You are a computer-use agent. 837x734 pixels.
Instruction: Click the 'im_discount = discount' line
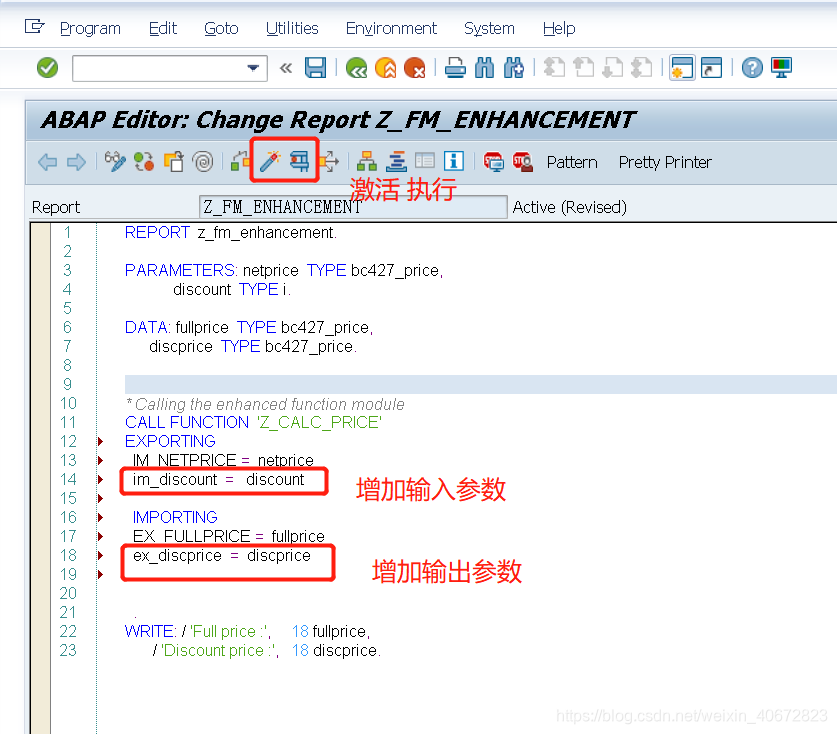[218, 479]
